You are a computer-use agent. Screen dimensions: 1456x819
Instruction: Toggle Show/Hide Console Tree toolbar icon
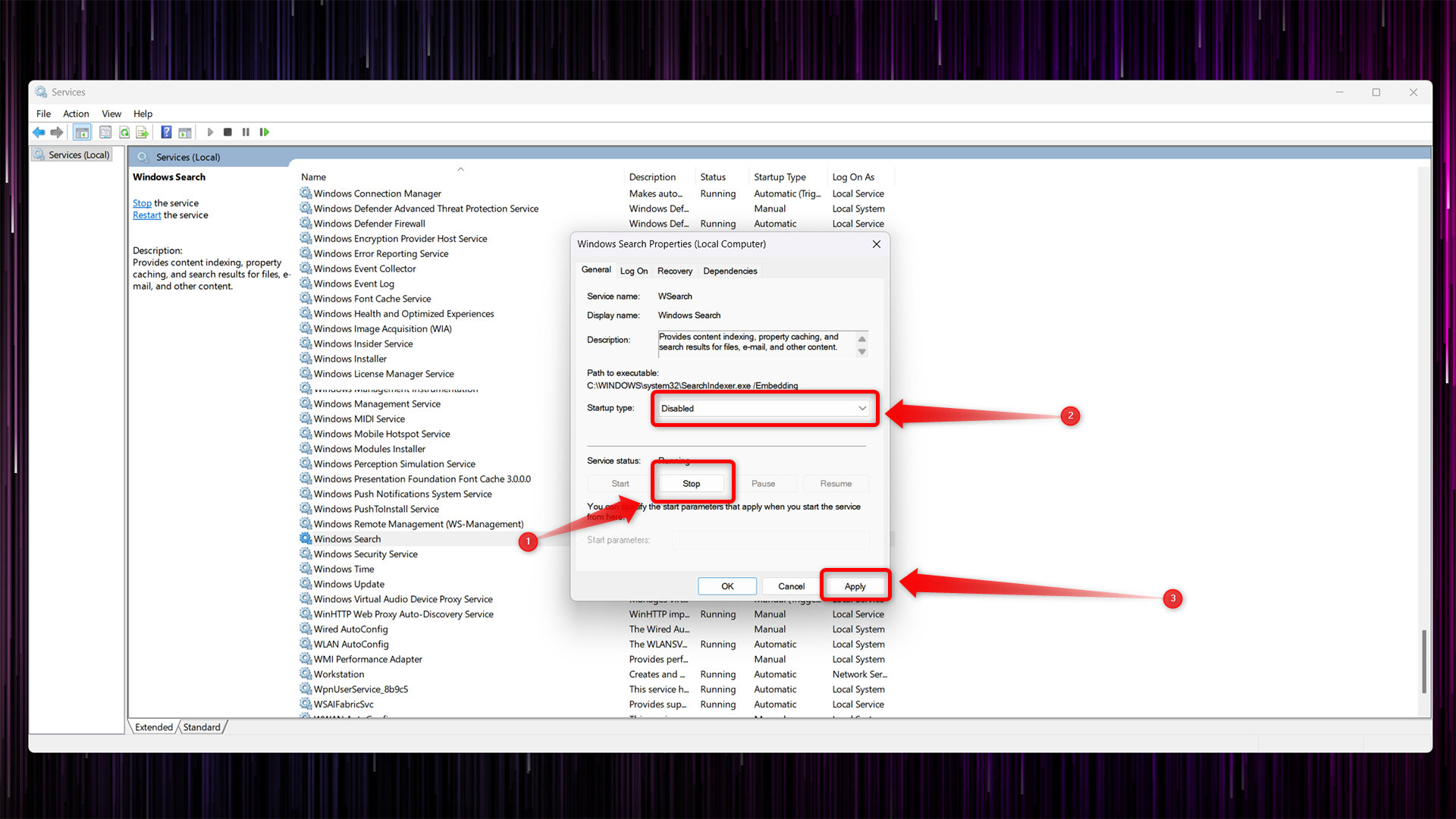click(82, 132)
